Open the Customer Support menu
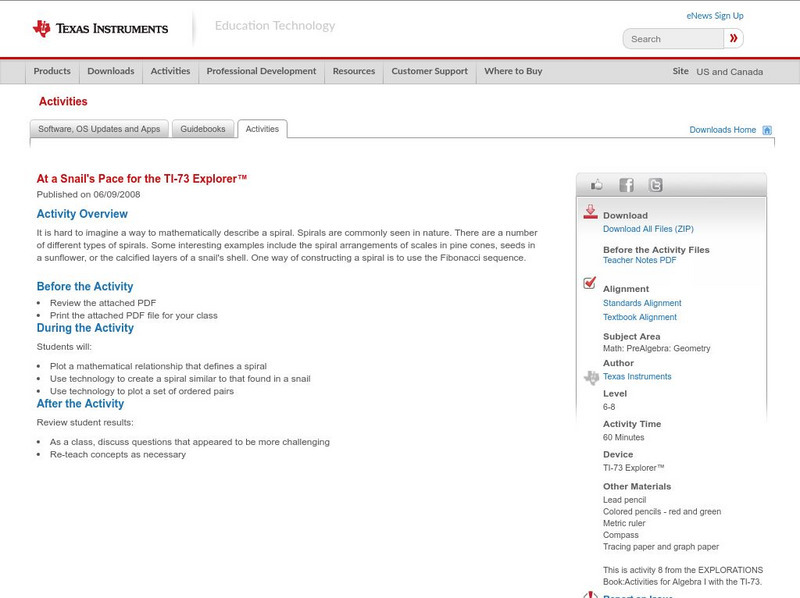Image resolution: width=800 pixels, height=598 pixels. point(430,71)
